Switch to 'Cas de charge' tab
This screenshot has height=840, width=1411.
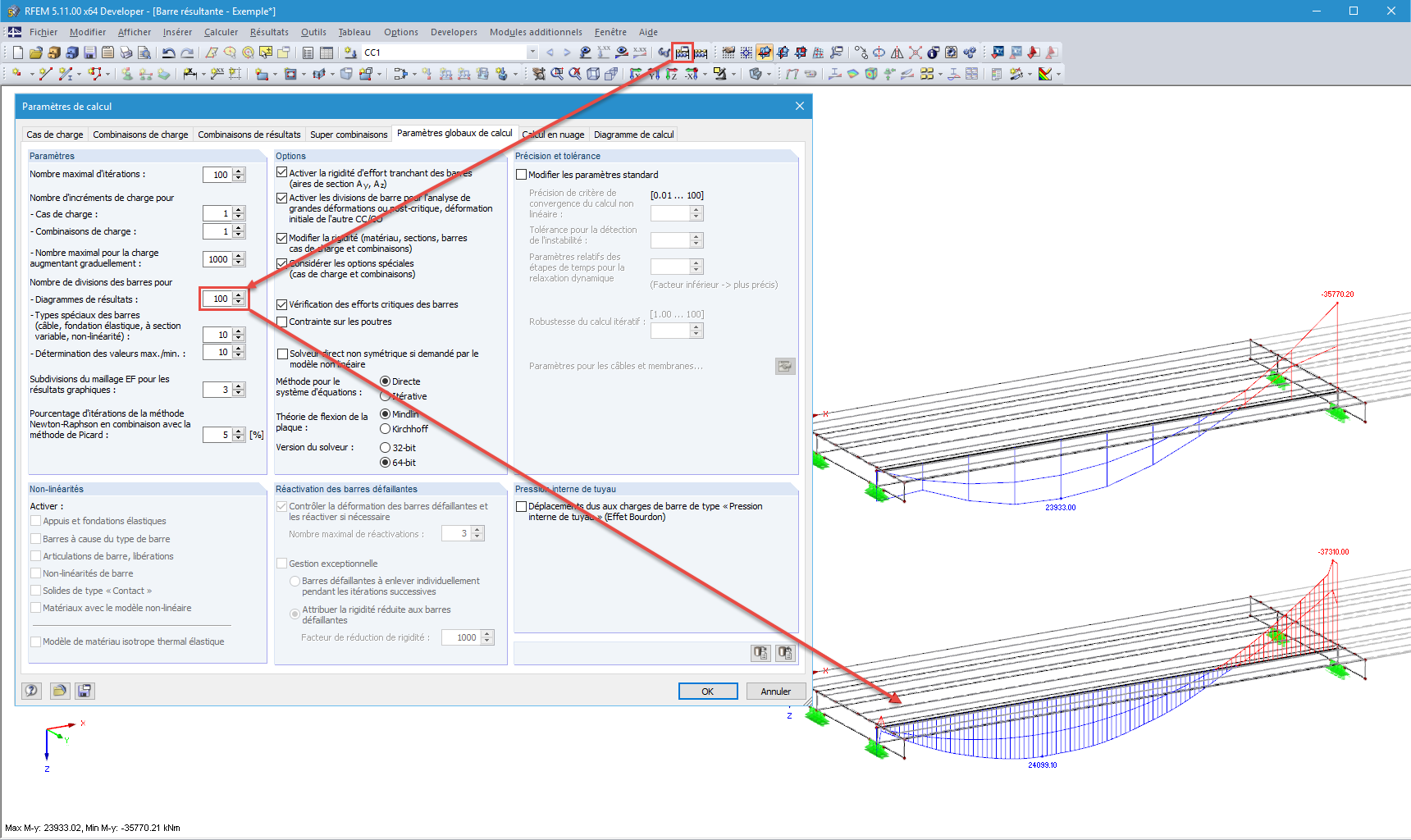pyautogui.click(x=55, y=135)
